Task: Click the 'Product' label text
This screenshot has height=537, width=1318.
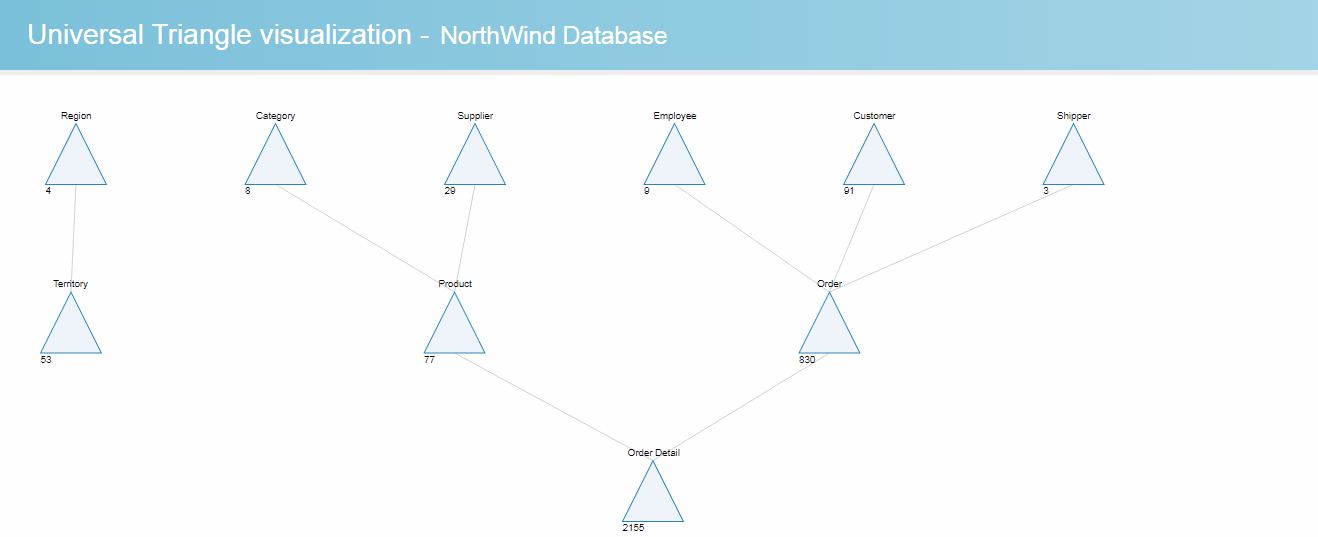Action: 455,284
